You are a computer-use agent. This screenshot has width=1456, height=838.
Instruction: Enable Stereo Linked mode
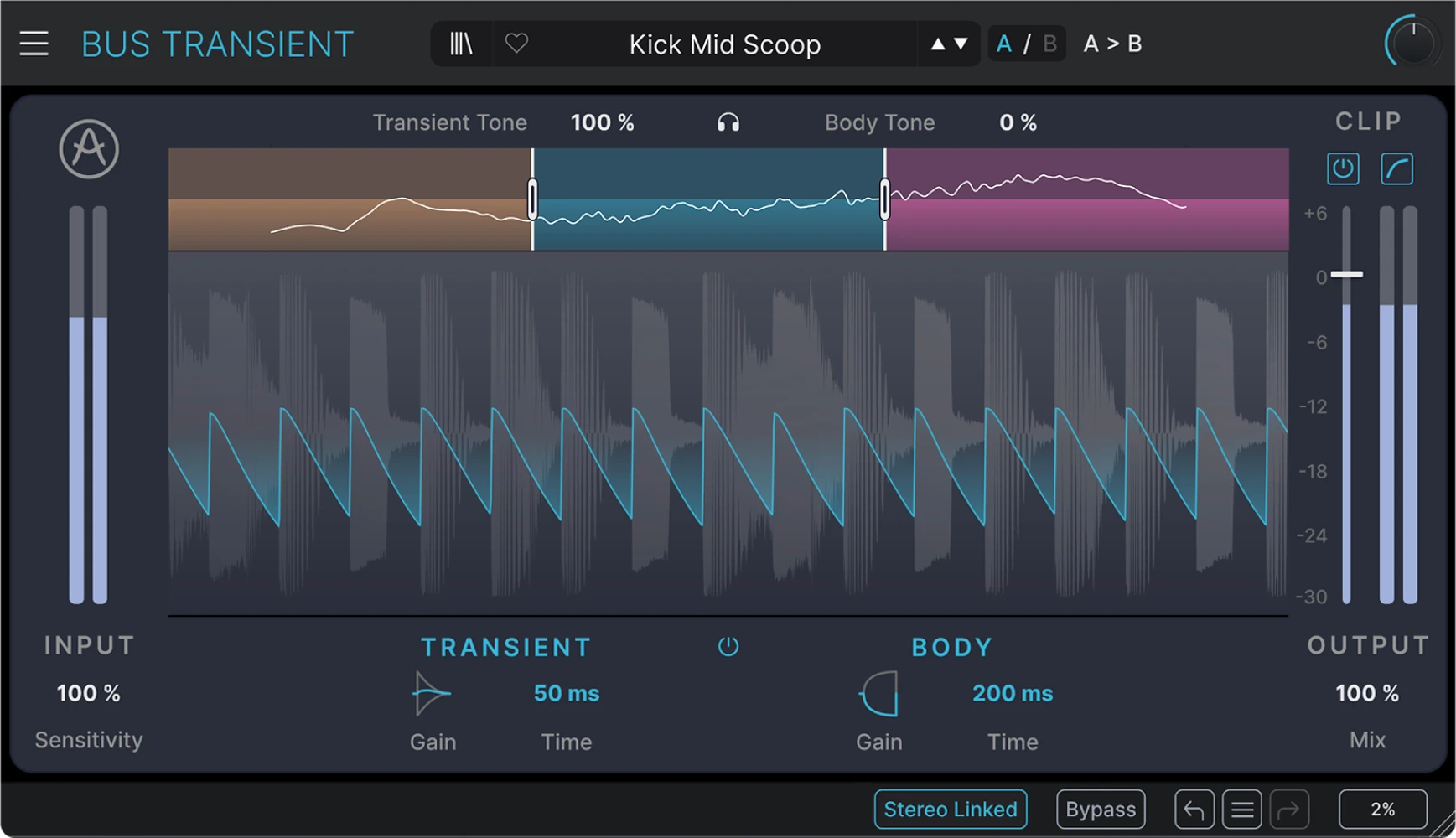tap(950, 809)
